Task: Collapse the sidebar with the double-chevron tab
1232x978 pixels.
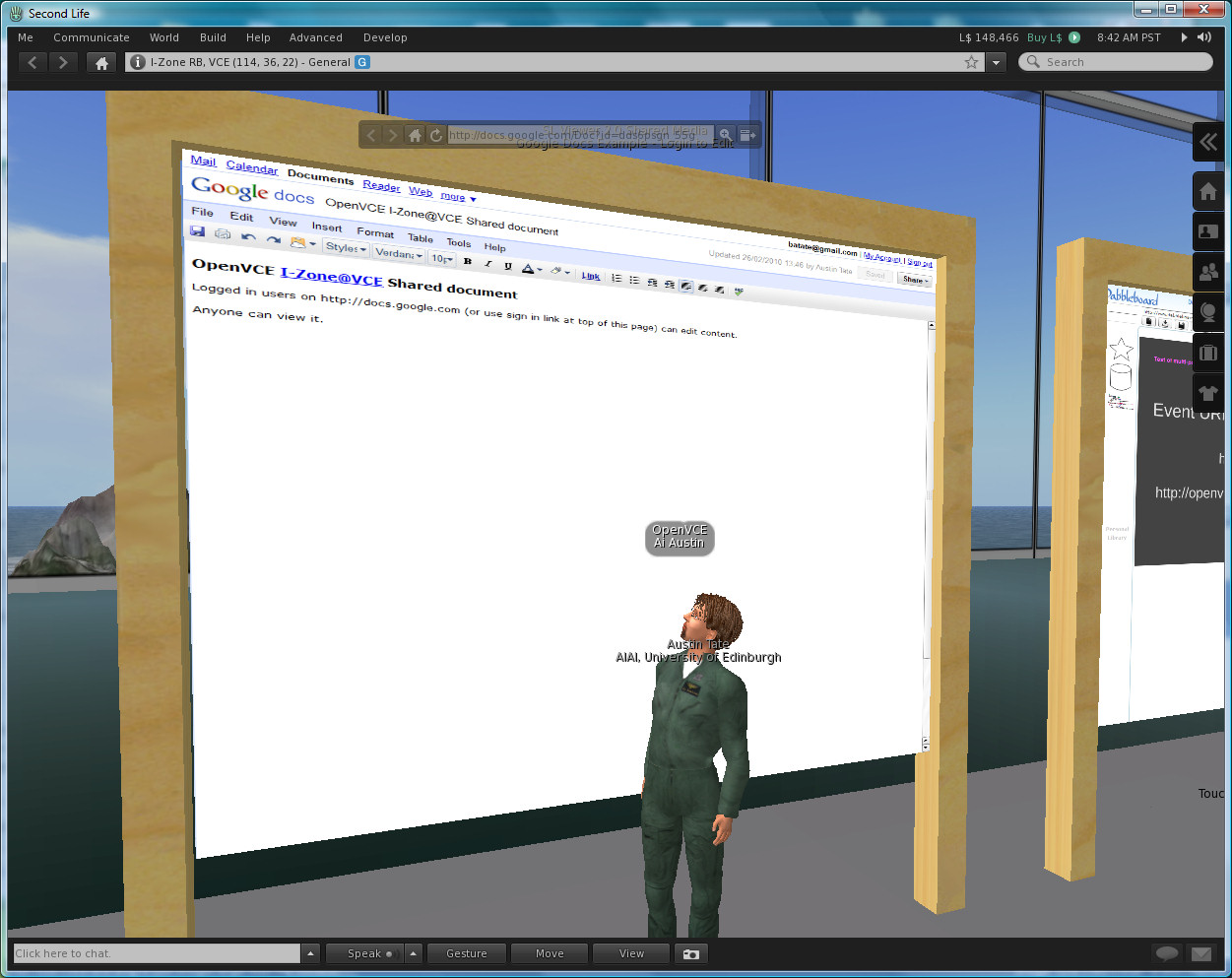Action: (1208, 143)
